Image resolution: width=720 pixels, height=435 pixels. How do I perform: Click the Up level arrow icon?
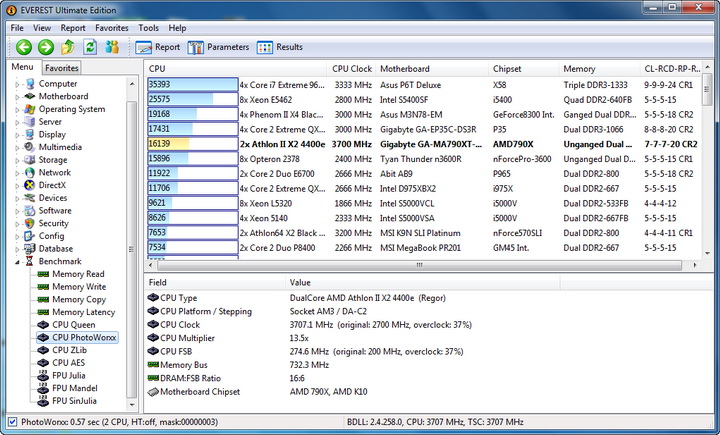pyautogui.click(x=68, y=47)
